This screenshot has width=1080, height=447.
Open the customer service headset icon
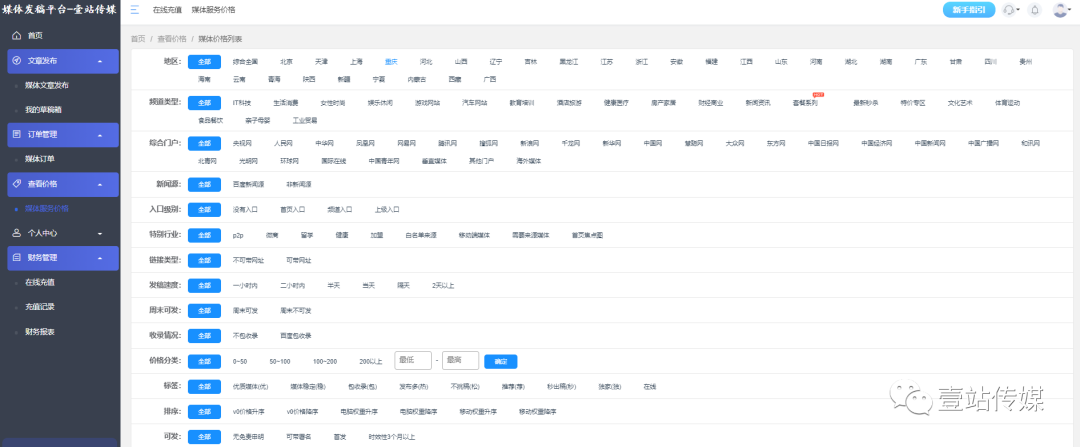(1008, 10)
